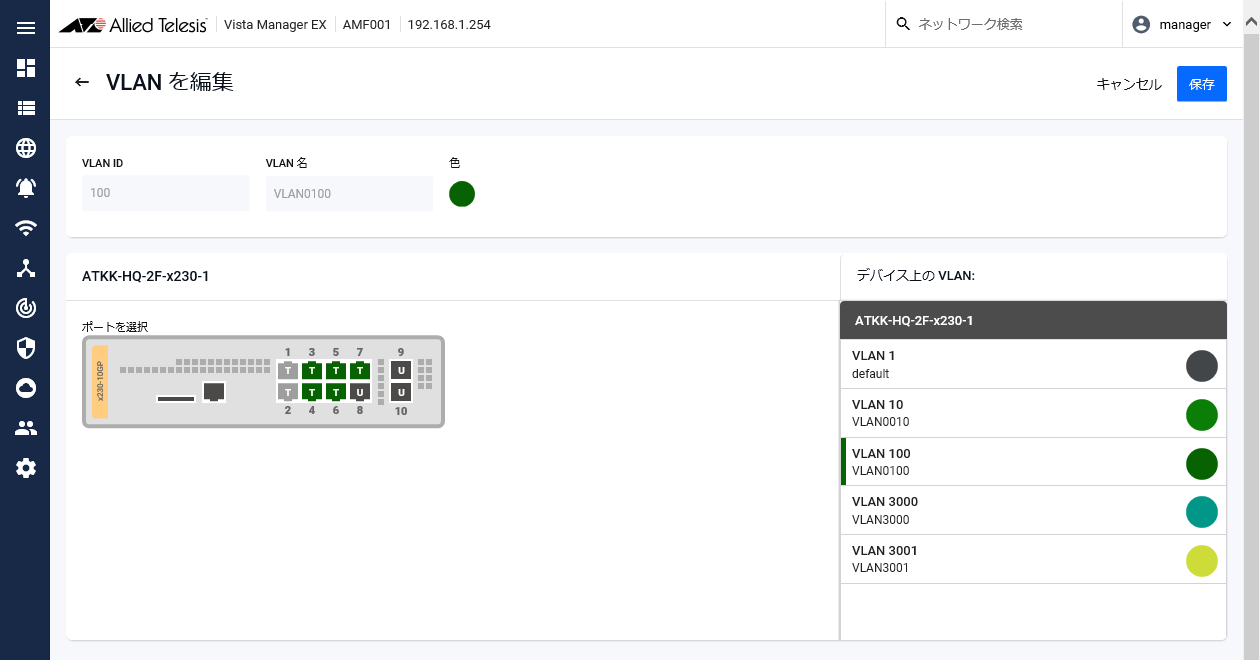1260x660 pixels.
Task: Click the globe network map icon
Action: pyautogui.click(x=26, y=148)
